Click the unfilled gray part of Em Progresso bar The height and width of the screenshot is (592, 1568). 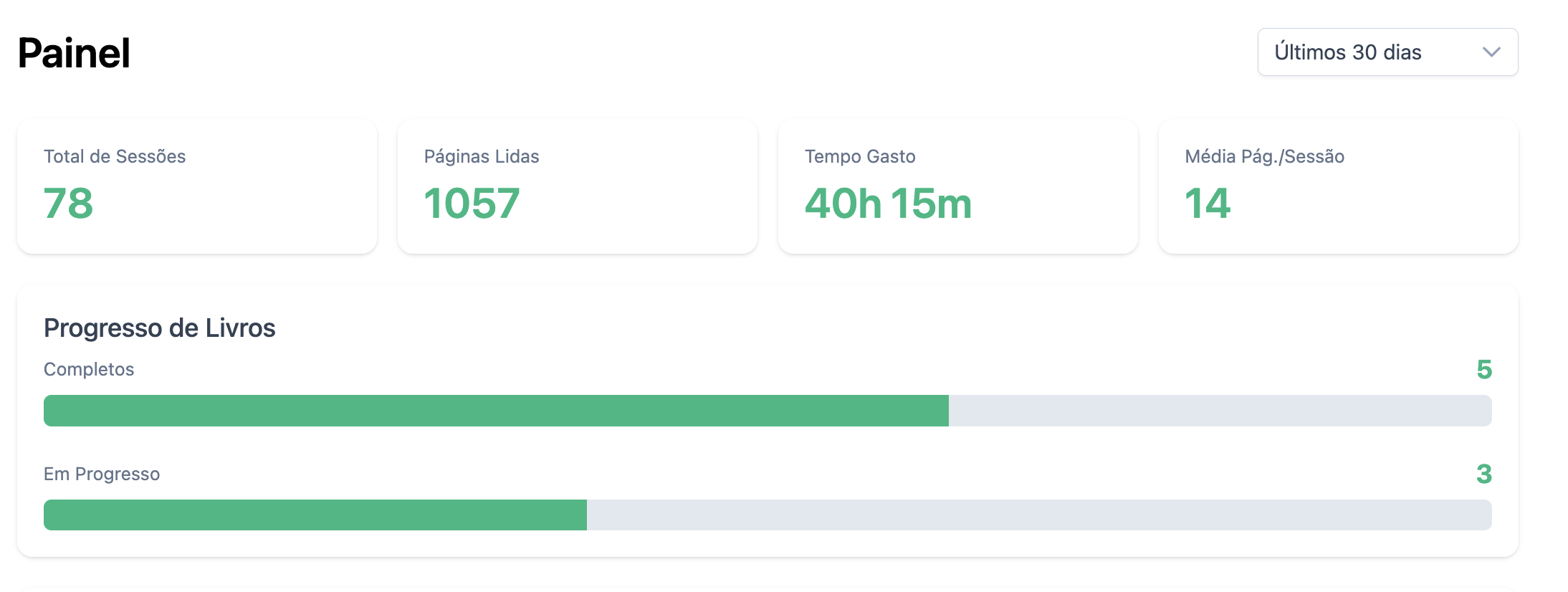(1039, 515)
